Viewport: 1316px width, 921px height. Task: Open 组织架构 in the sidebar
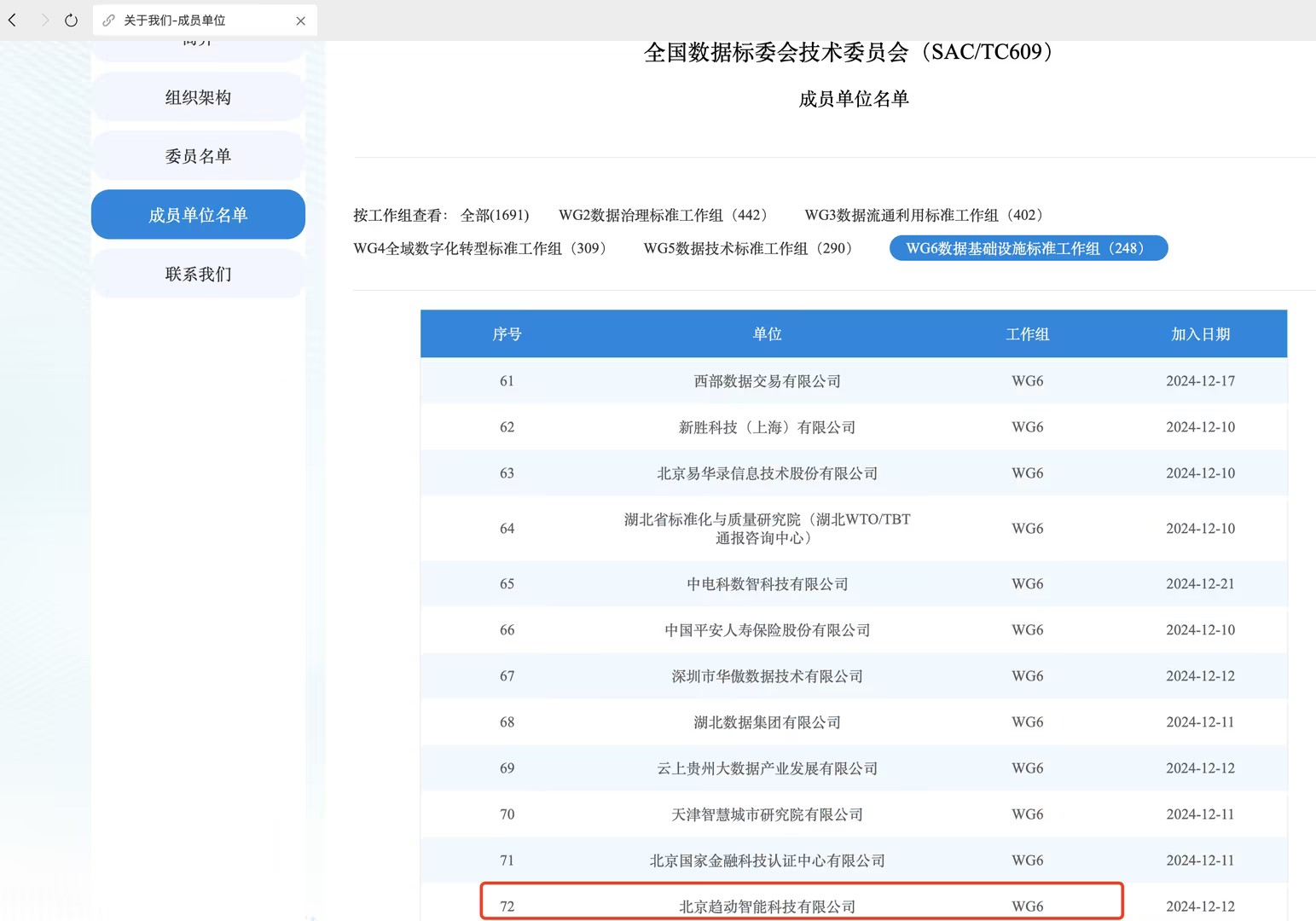(x=198, y=97)
